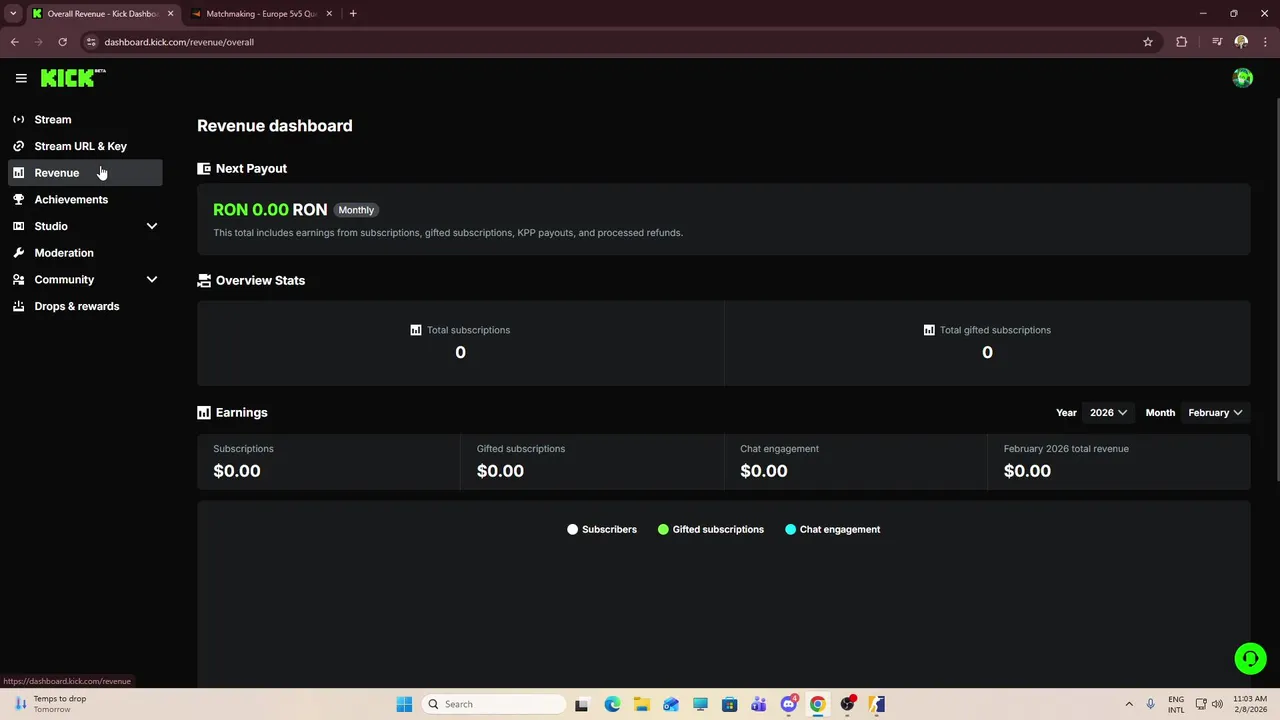This screenshot has width=1280, height=720.
Task: Open the Month February dropdown
Action: (1215, 412)
